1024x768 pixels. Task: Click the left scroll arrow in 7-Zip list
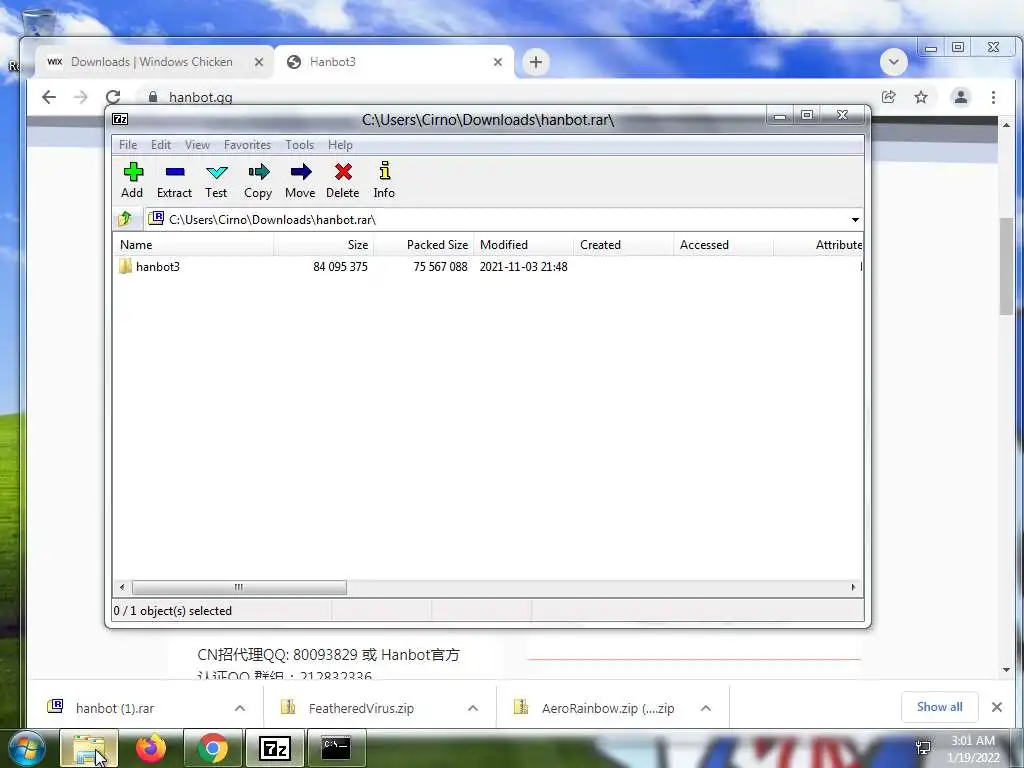click(122, 587)
